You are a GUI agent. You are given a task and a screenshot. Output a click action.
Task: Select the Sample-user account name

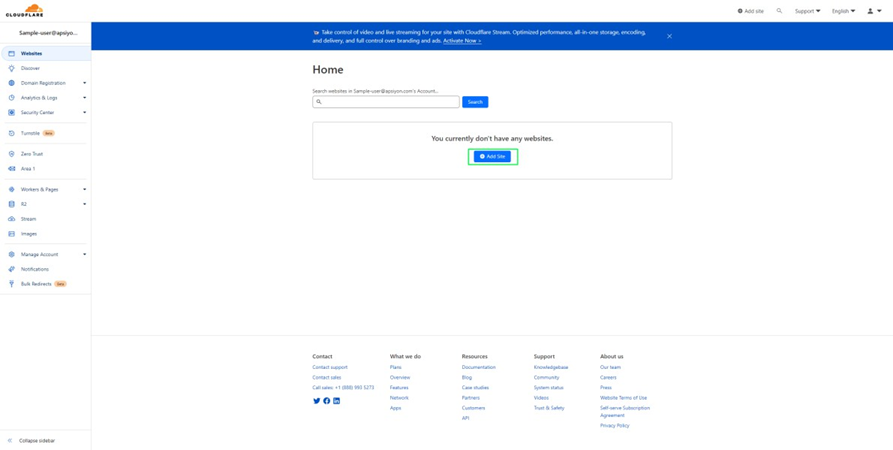[48, 33]
